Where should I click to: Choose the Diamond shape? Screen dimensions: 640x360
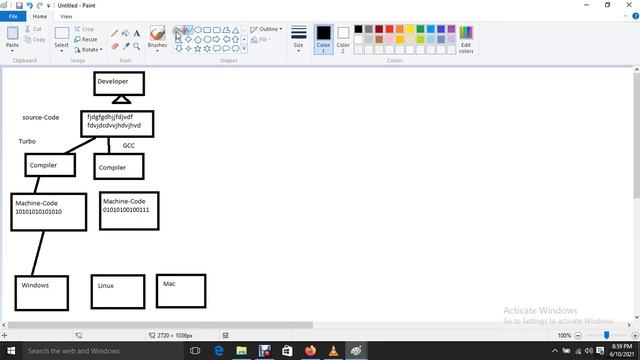click(x=189, y=39)
